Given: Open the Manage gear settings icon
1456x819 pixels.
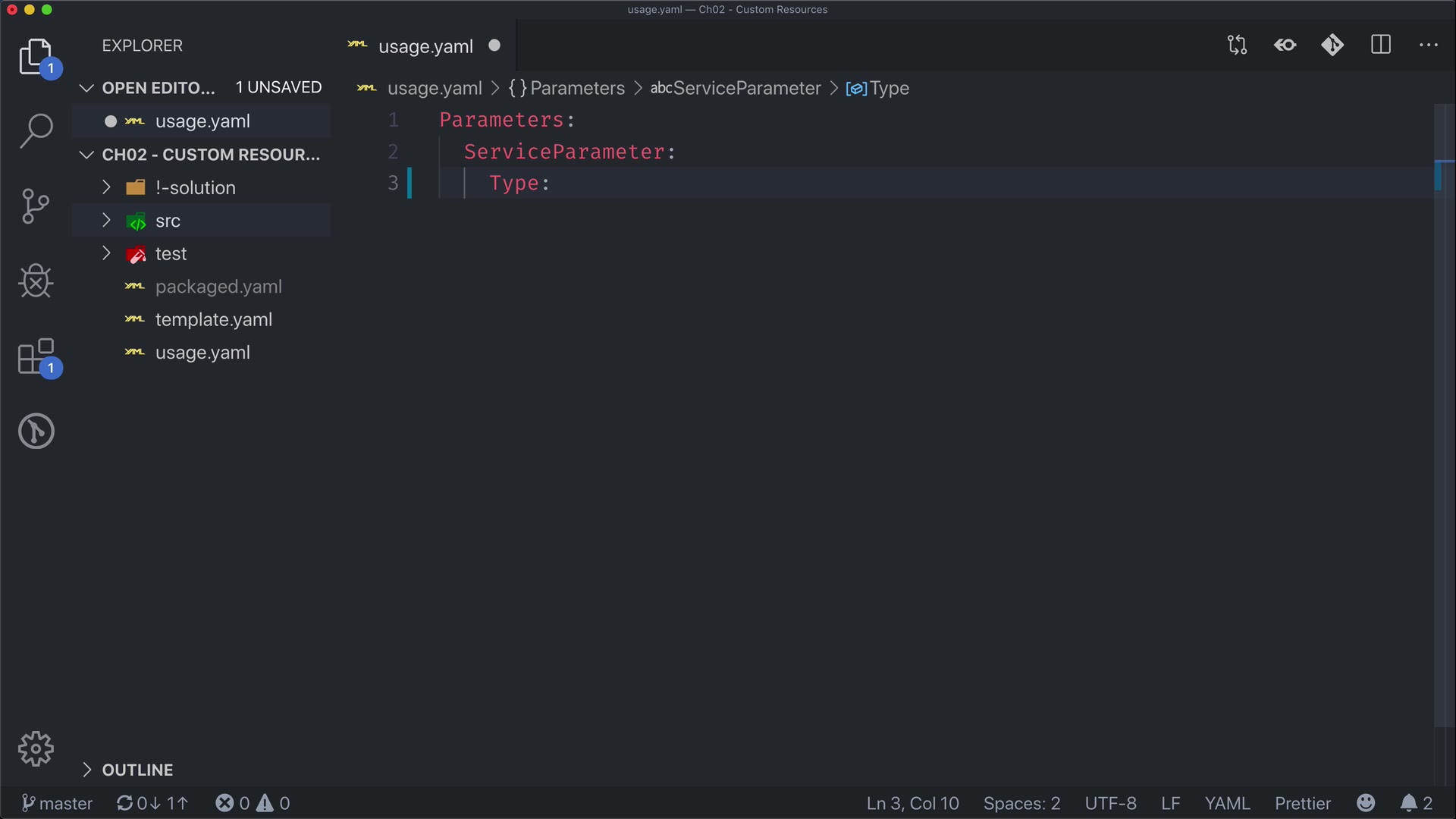Looking at the screenshot, I should 36,749.
